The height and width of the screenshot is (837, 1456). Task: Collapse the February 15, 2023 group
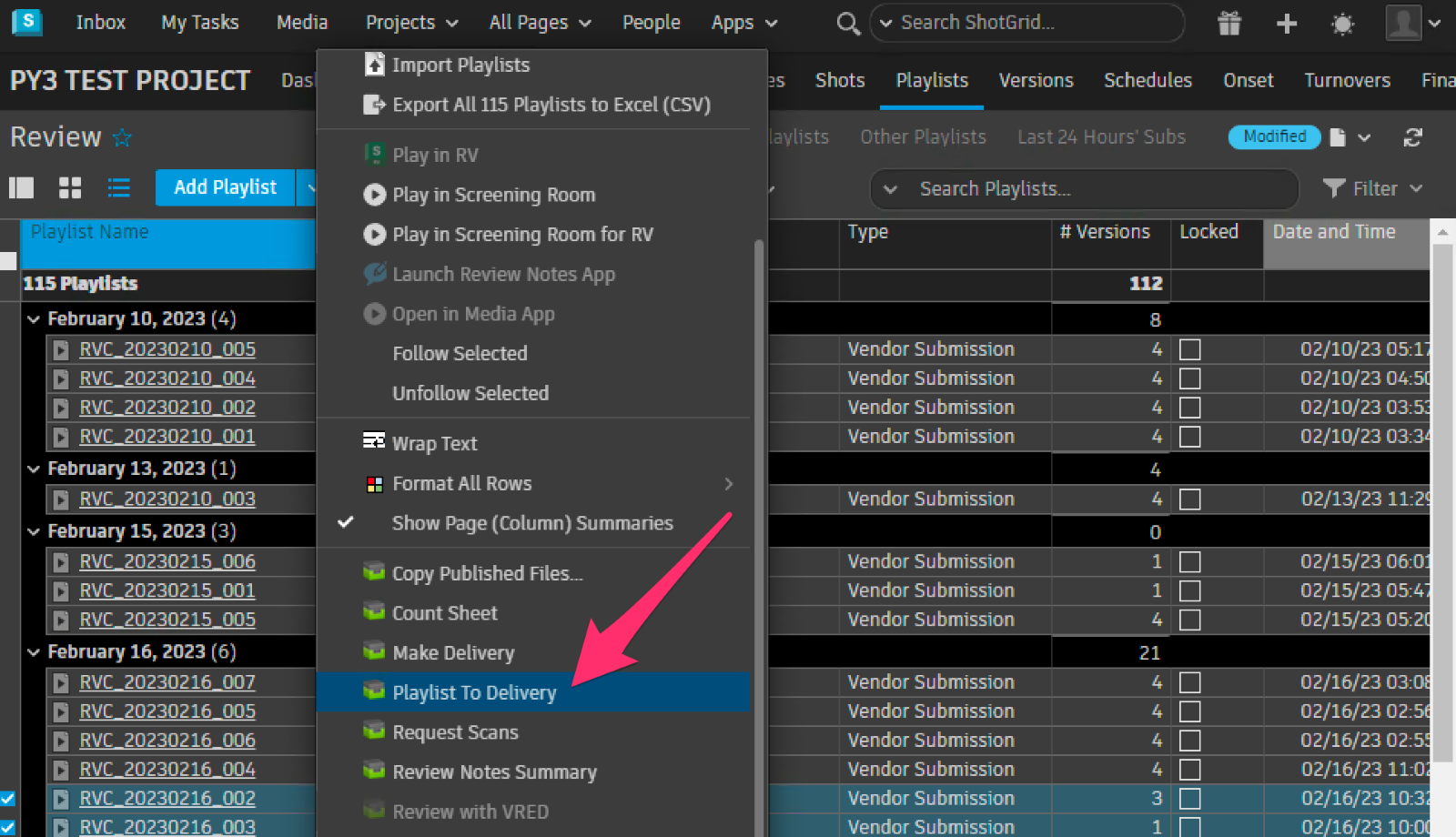pos(34,531)
